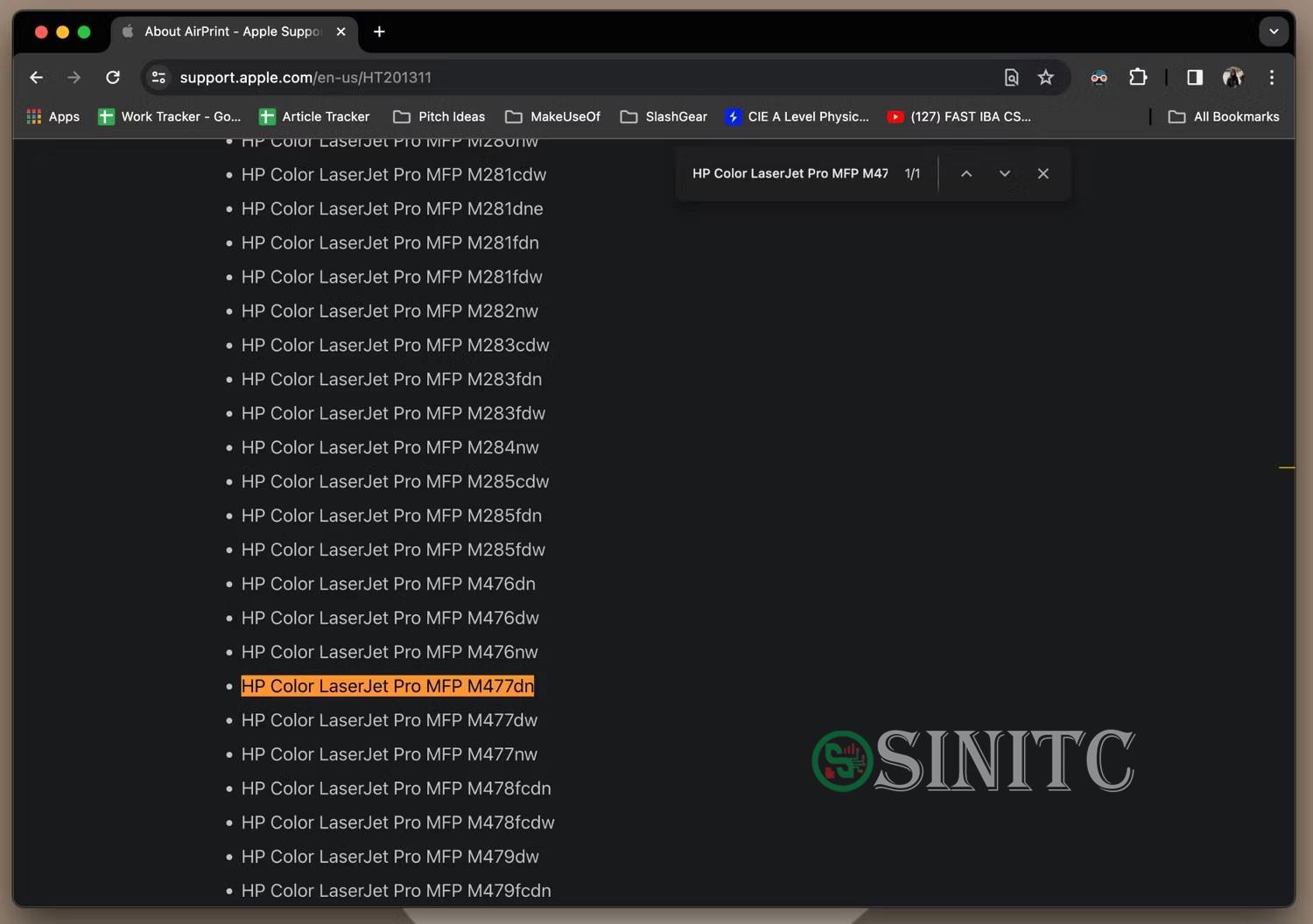Screen dimensions: 1313x924
Task: Close the About AirPrint tab
Action: click(341, 31)
